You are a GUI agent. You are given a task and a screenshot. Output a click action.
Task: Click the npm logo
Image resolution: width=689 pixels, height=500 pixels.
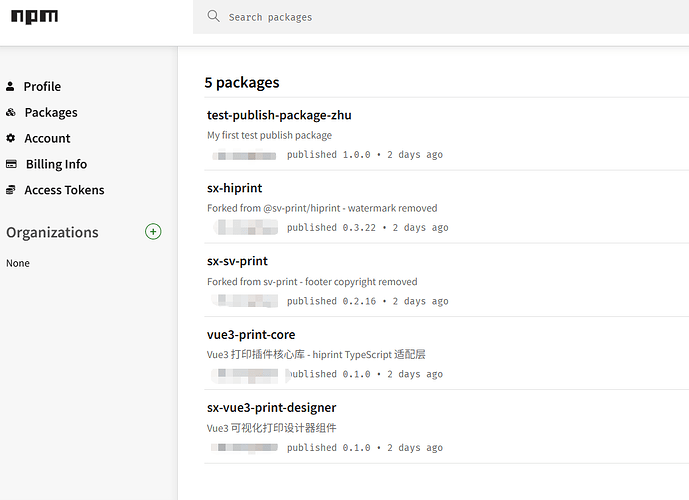(x=32, y=17)
